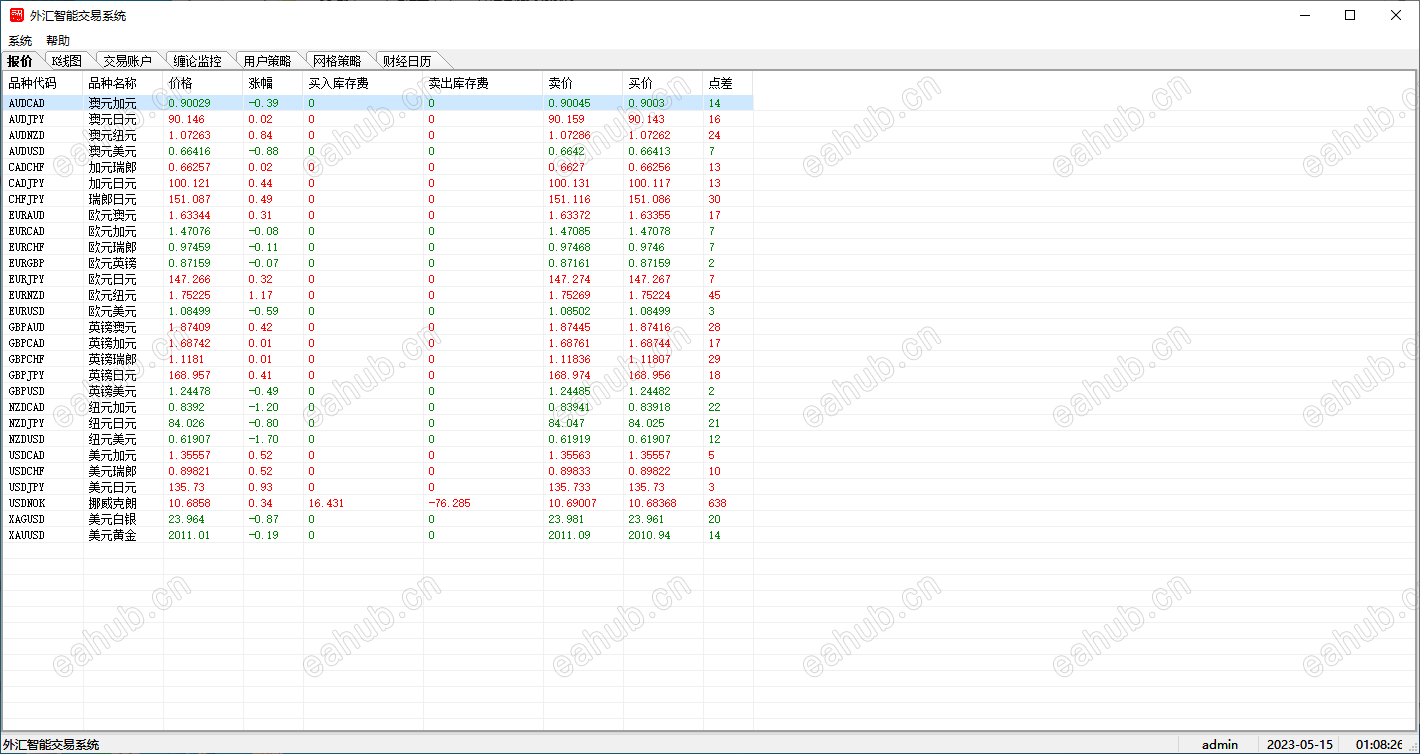Click USDNOK sell swap value -76.285
1420x754 pixels.
click(449, 503)
